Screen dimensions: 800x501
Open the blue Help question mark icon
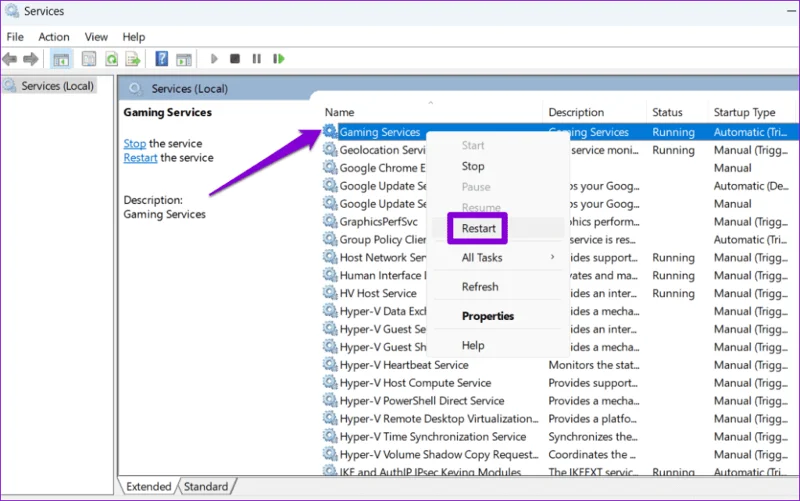pos(162,59)
